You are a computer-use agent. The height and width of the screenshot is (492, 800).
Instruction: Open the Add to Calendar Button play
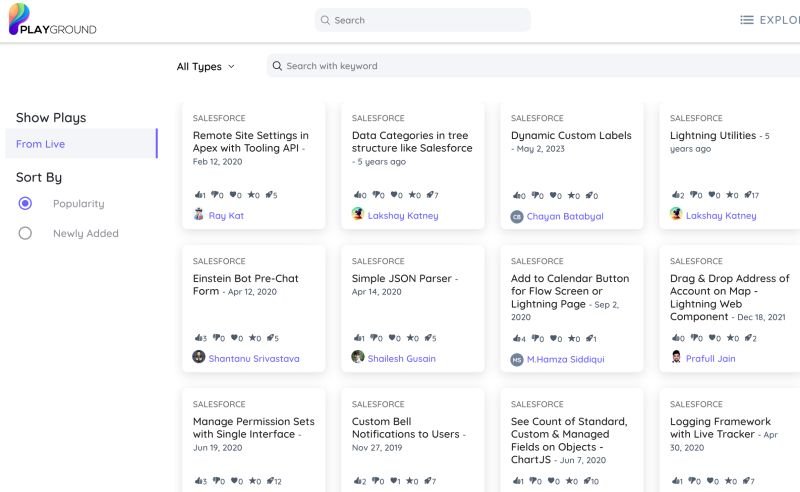(570, 291)
